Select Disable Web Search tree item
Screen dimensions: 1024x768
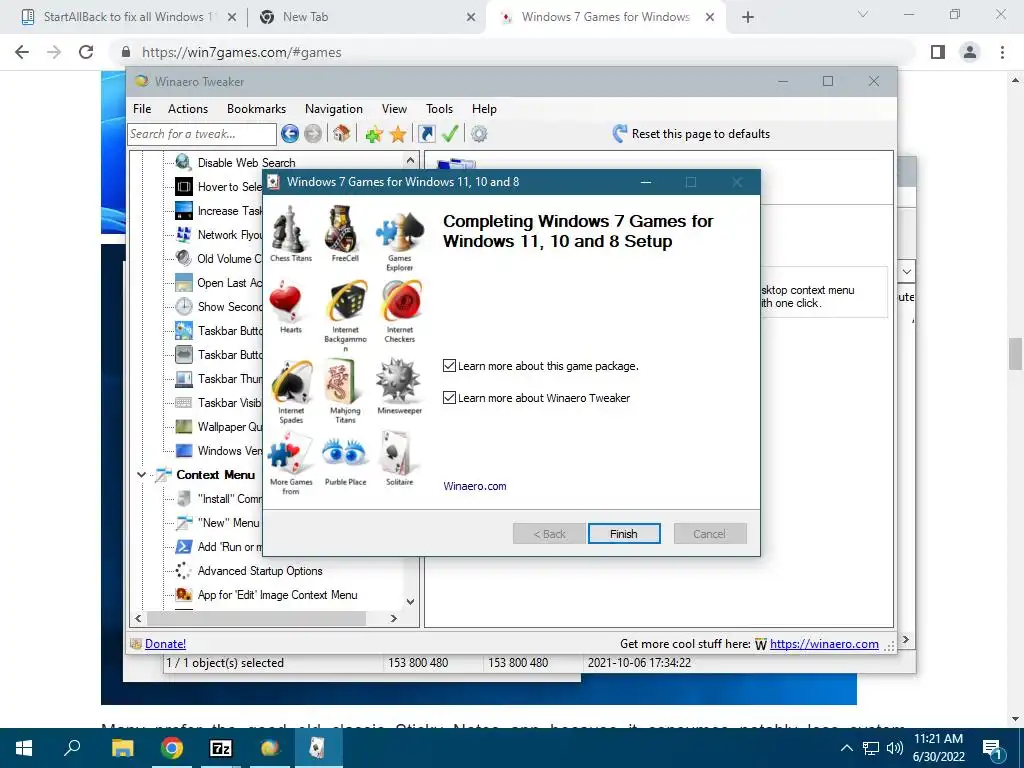[246, 163]
